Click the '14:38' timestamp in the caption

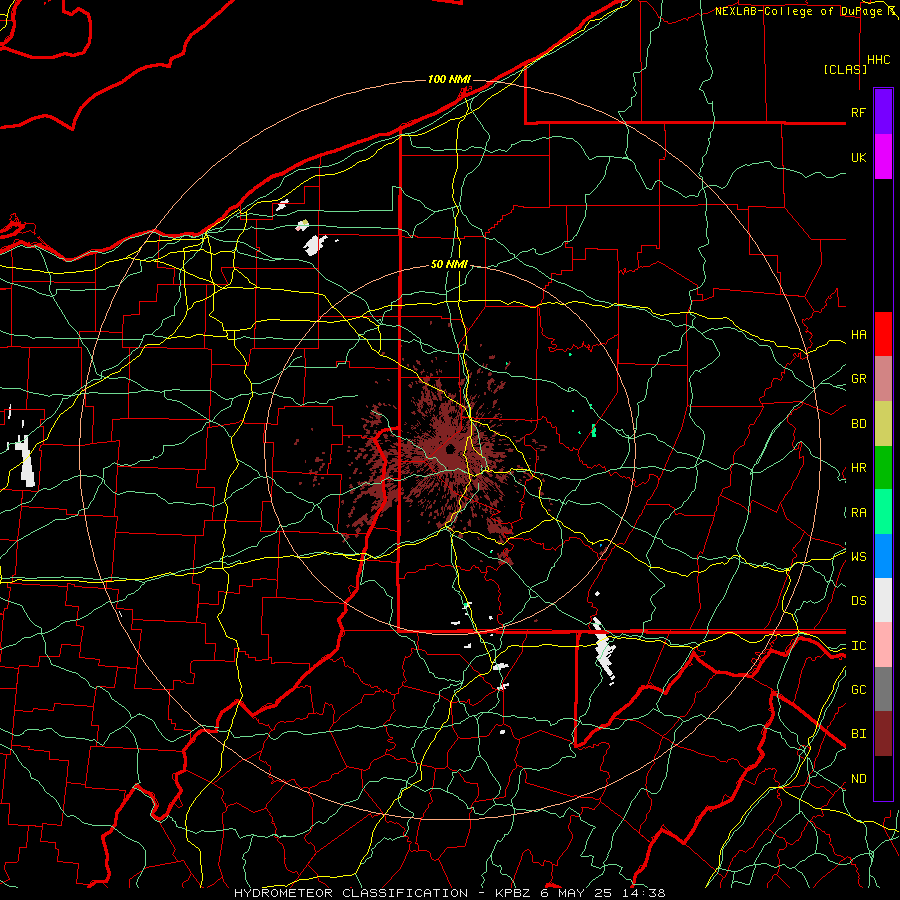point(645,893)
